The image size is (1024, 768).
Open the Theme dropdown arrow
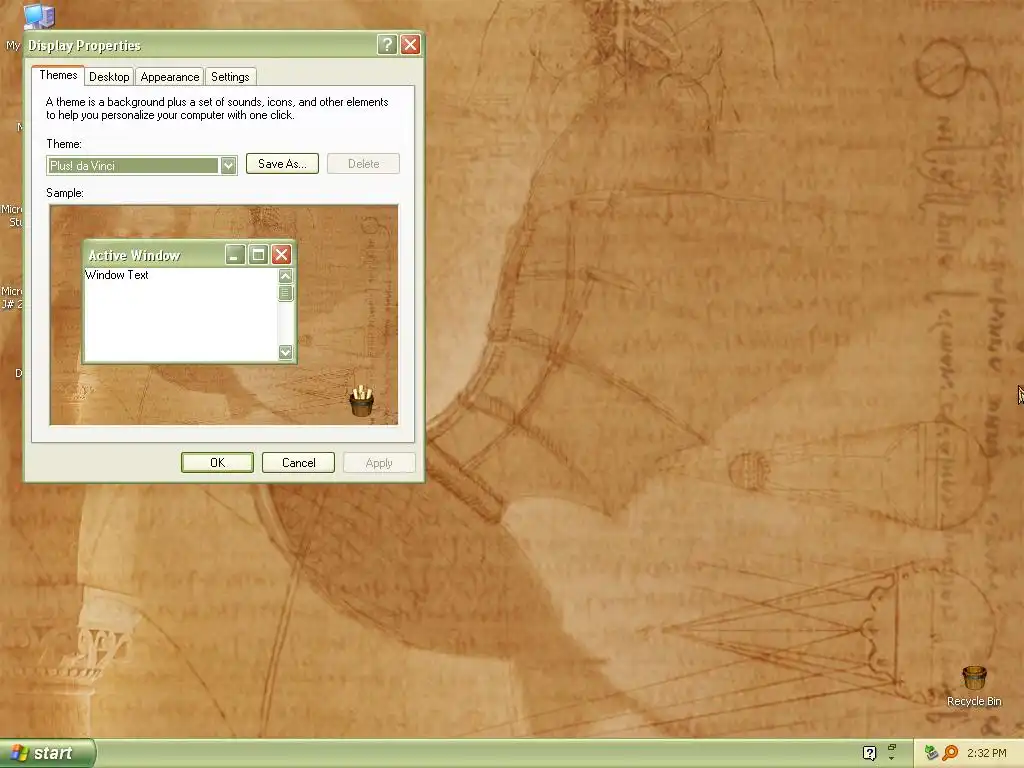(x=228, y=165)
